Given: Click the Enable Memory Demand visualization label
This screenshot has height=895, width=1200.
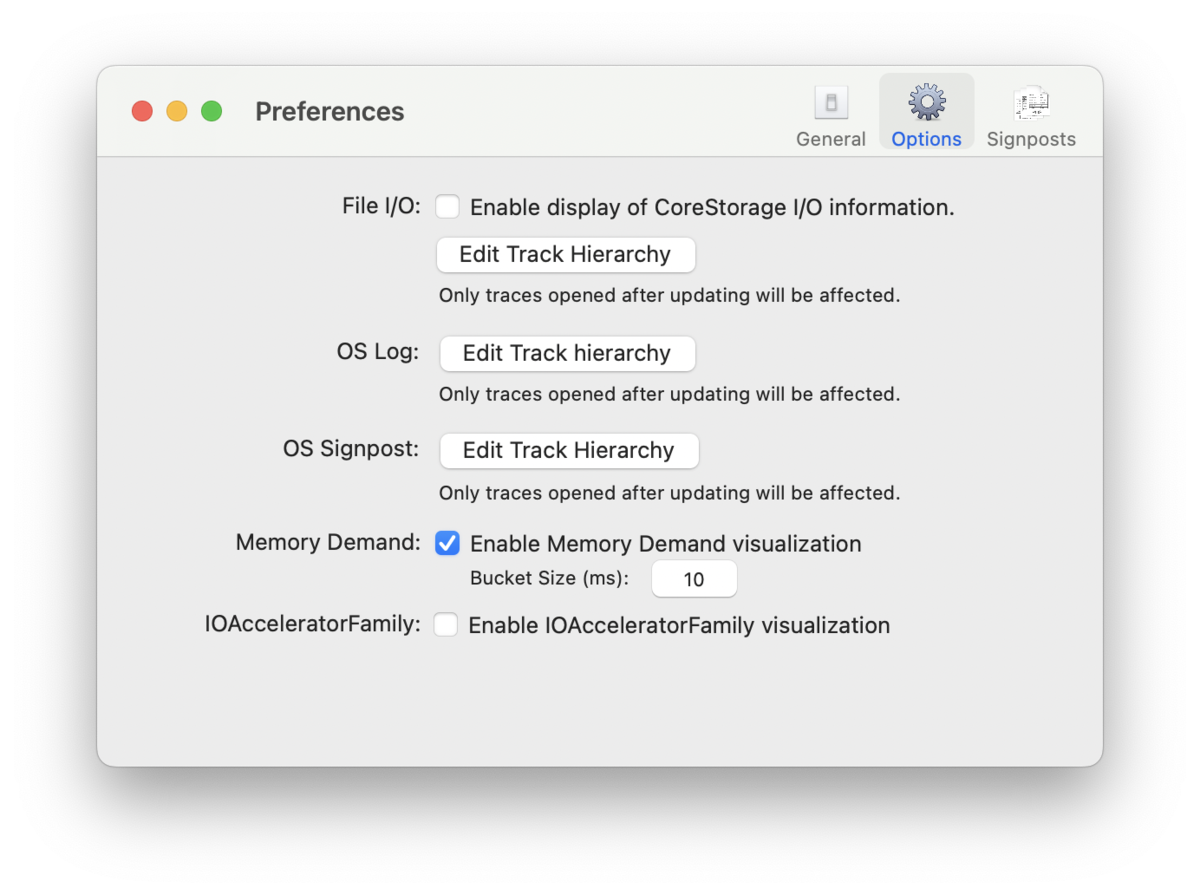Looking at the screenshot, I should click(x=666, y=544).
